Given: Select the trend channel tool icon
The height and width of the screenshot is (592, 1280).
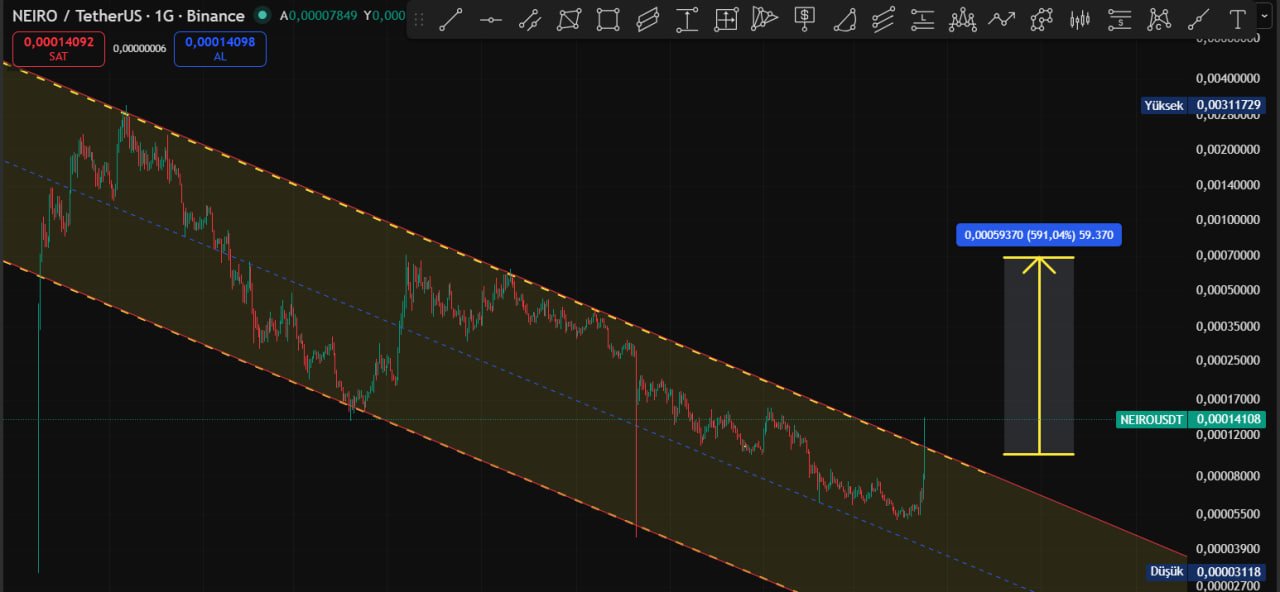Looking at the screenshot, I should point(530,19).
